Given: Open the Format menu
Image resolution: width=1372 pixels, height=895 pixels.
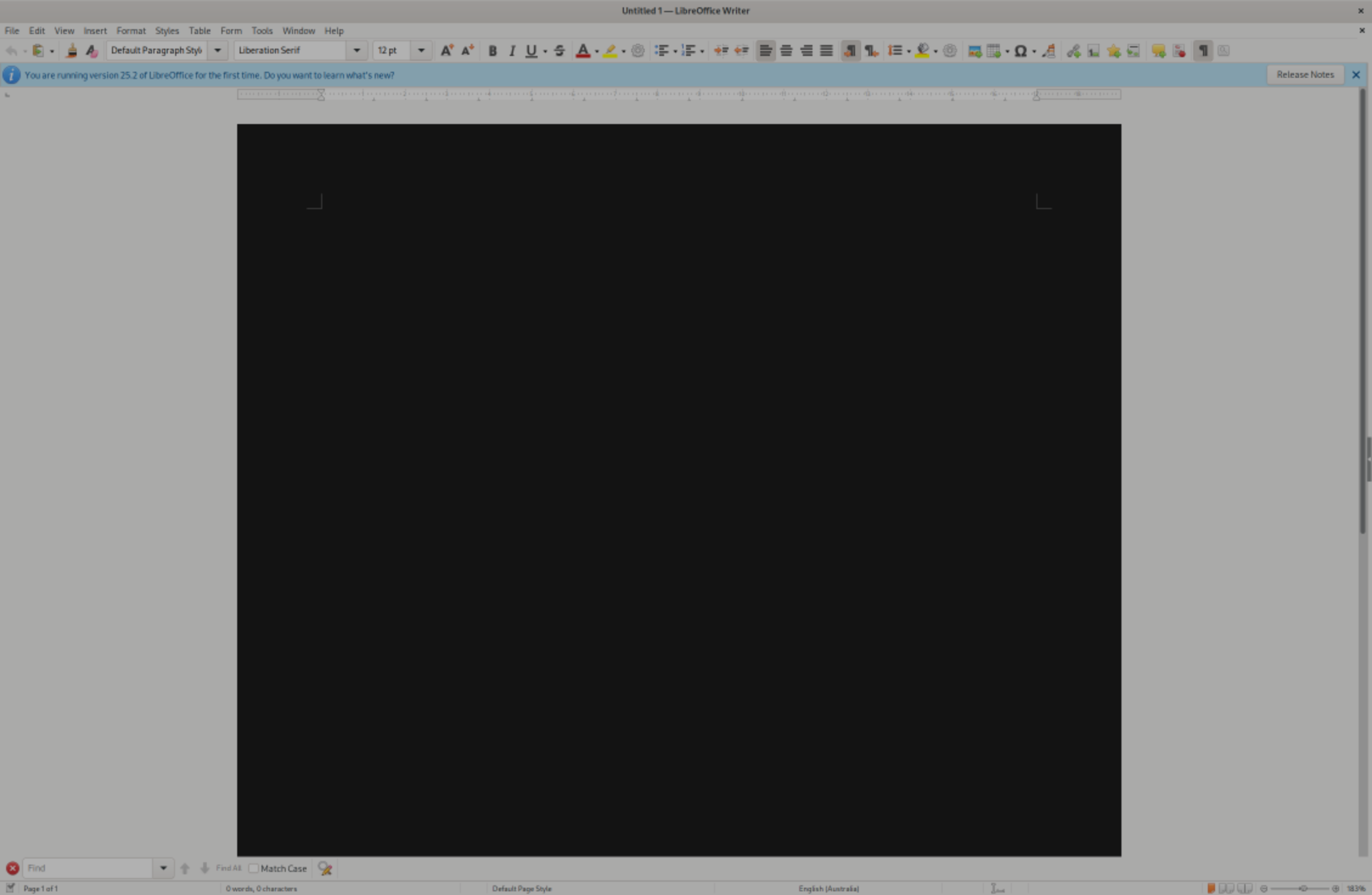Looking at the screenshot, I should (x=131, y=30).
